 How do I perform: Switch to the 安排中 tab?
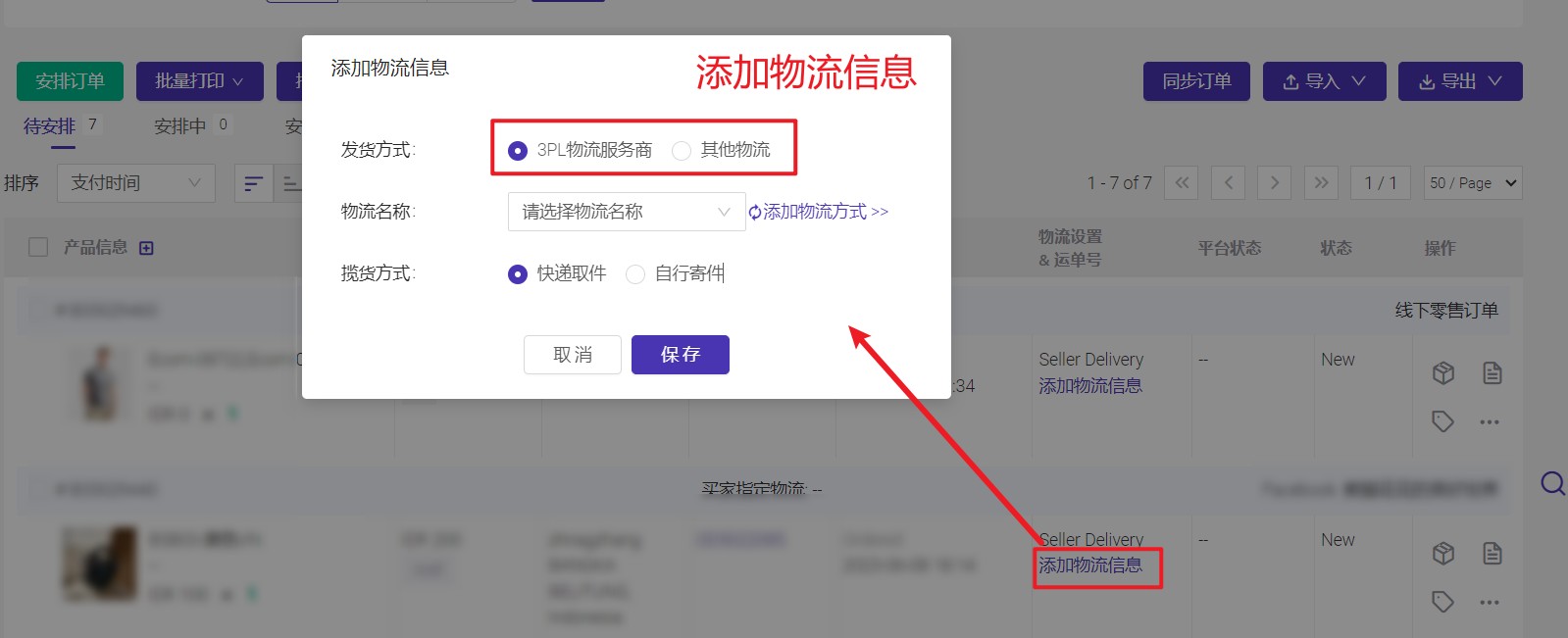180,126
